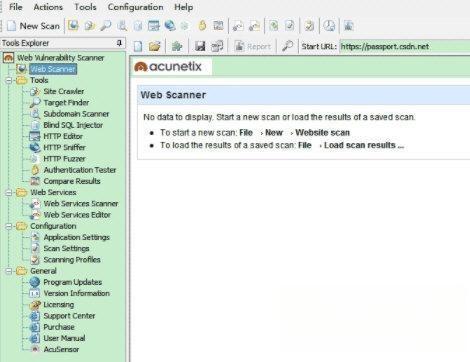Select Support Center in the tree
Viewport: 470px width, 362px height.
coord(69,316)
